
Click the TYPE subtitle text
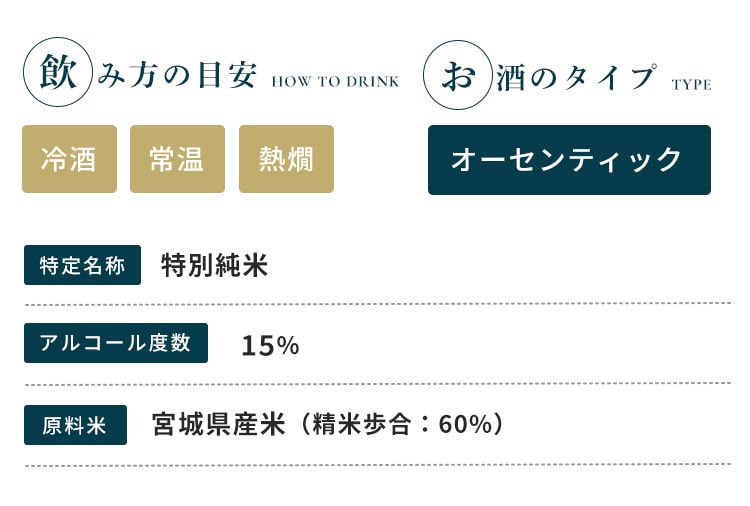click(692, 85)
